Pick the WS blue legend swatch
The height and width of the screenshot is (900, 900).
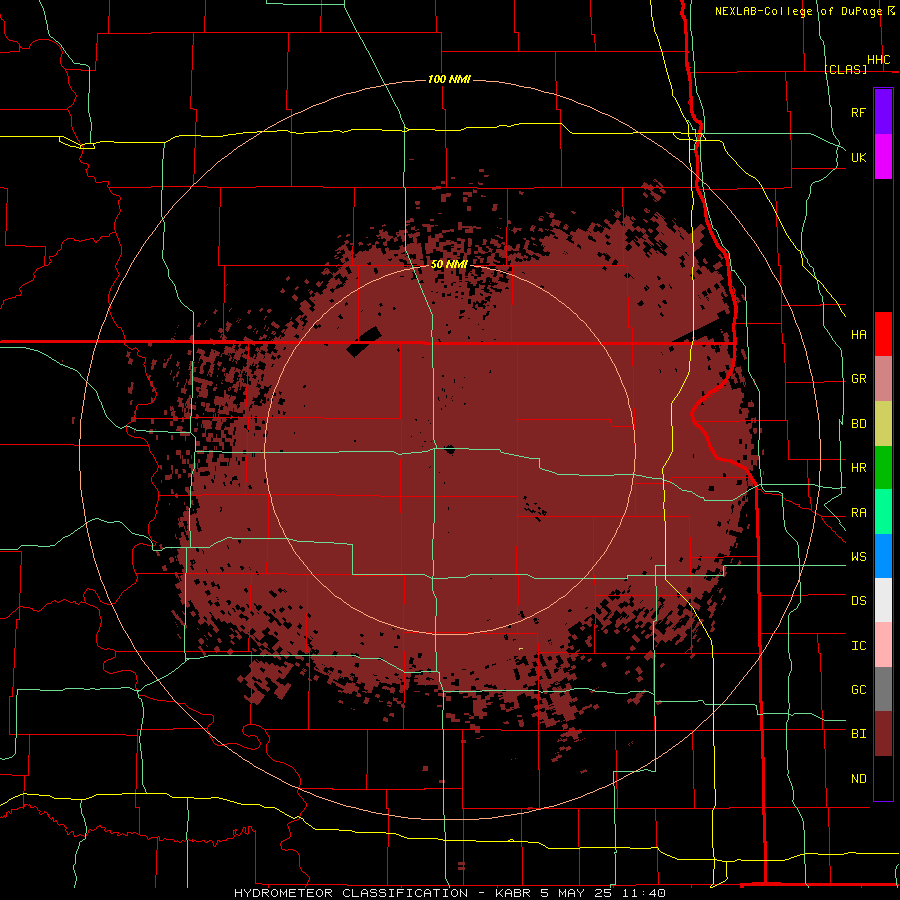click(883, 556)
